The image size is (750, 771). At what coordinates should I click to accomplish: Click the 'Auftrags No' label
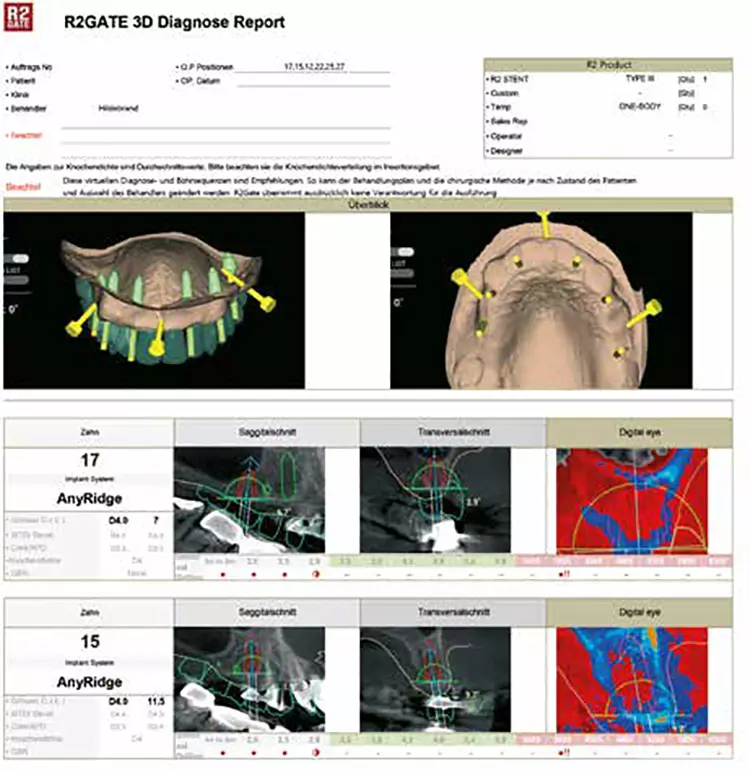31,67
